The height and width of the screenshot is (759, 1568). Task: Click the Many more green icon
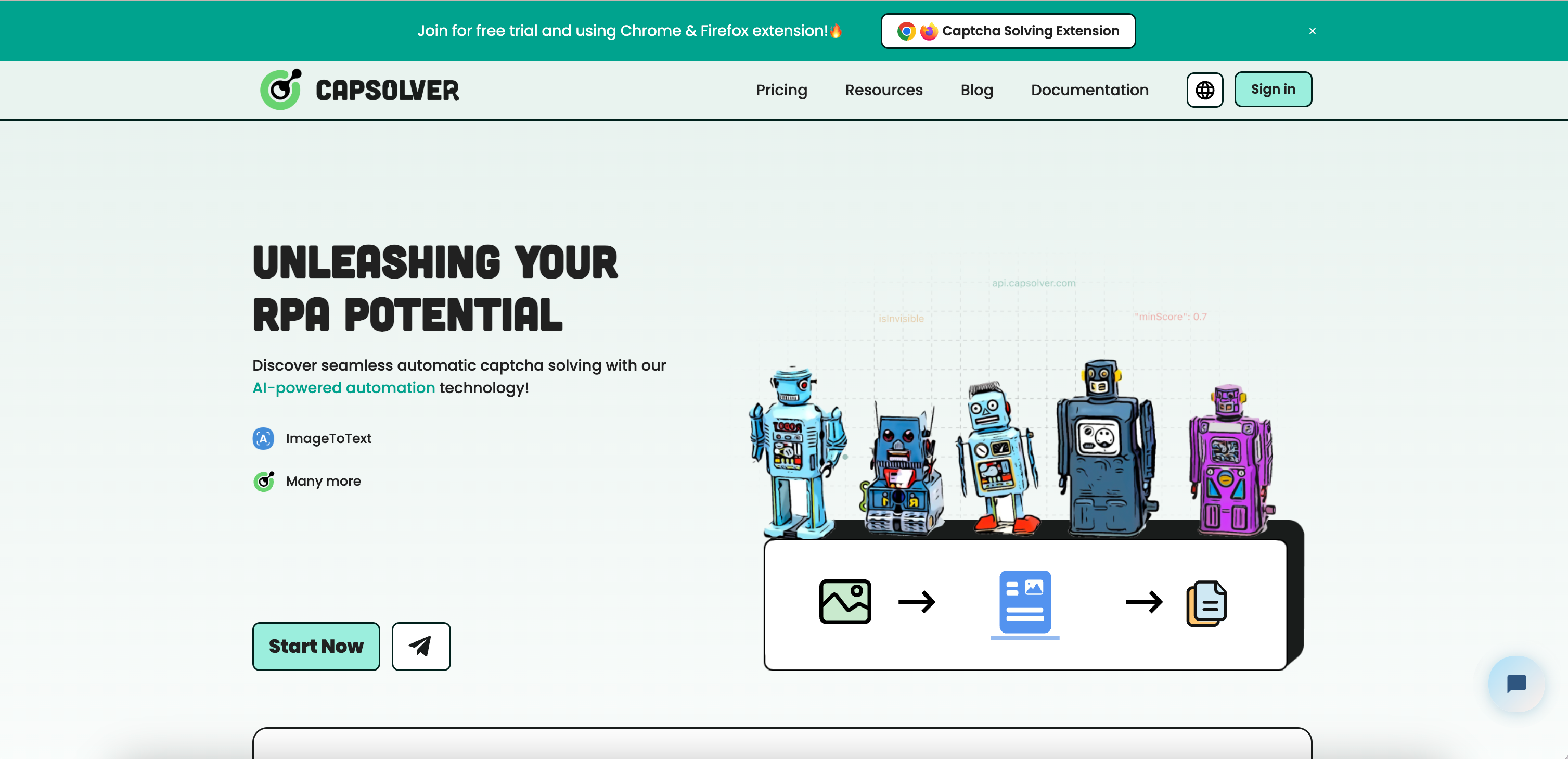click(x=264, y=481)
